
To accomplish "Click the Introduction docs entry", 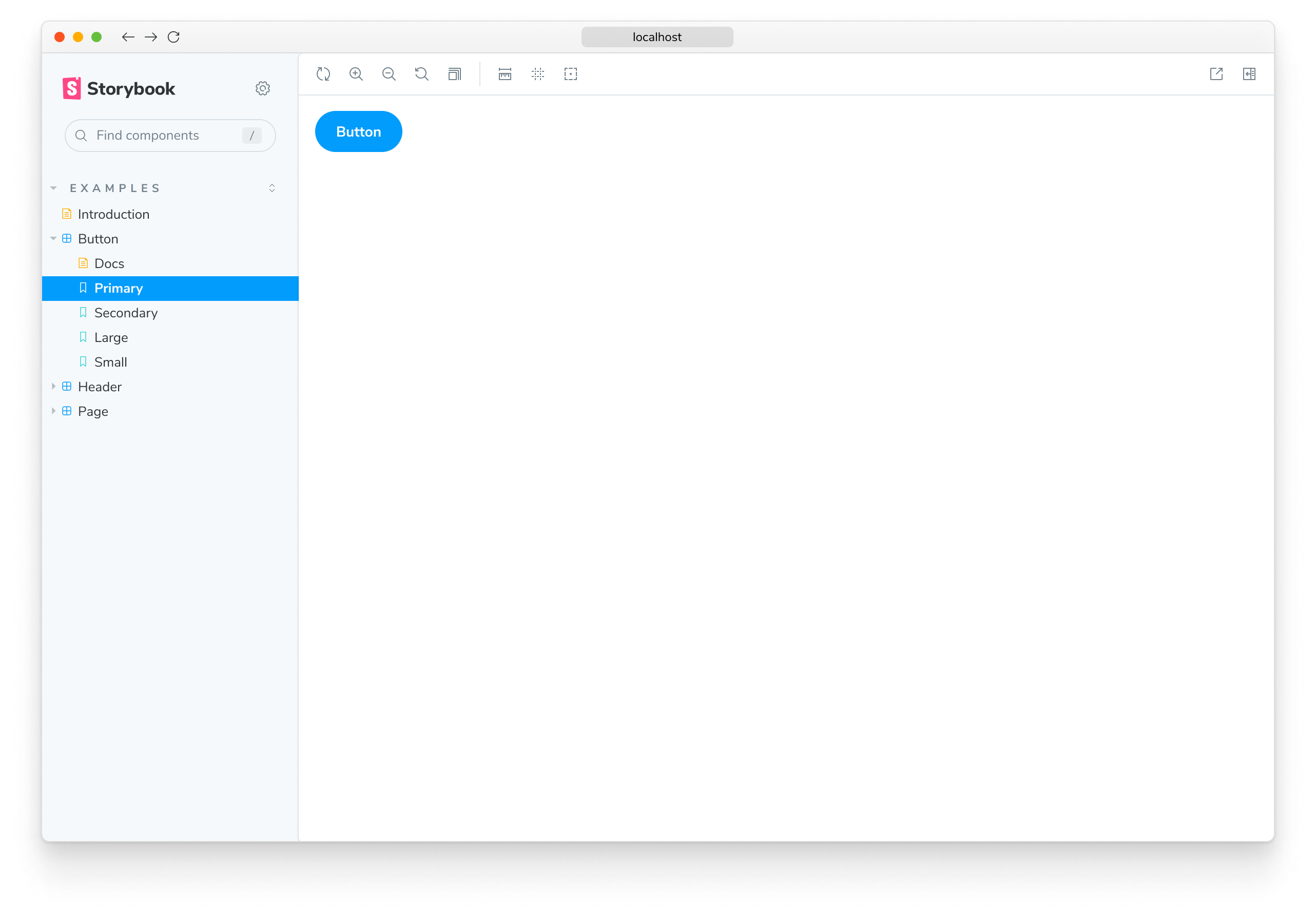I will (x=113, y=213).
